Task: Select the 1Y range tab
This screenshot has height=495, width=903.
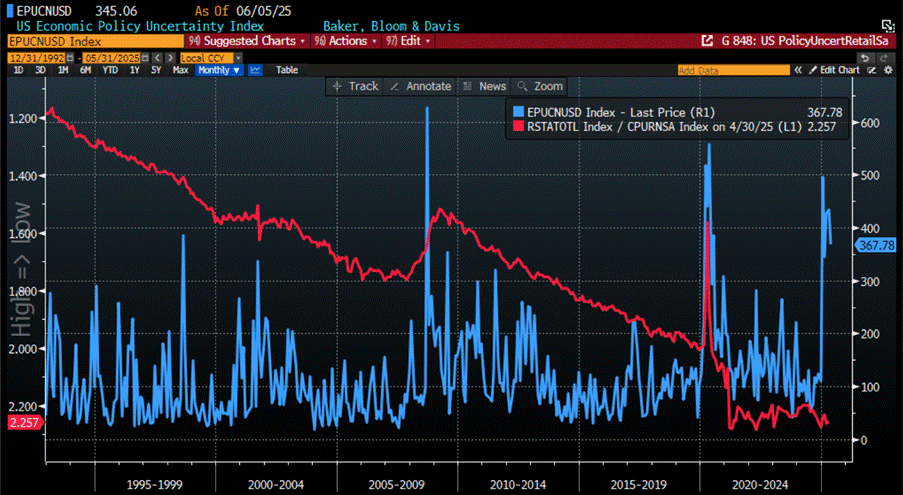Action: pyautogui.click(x=134, y=70)
